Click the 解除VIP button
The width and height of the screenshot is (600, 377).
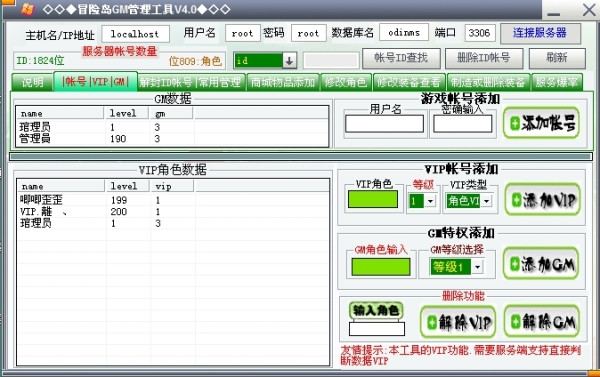click(458, 322)
